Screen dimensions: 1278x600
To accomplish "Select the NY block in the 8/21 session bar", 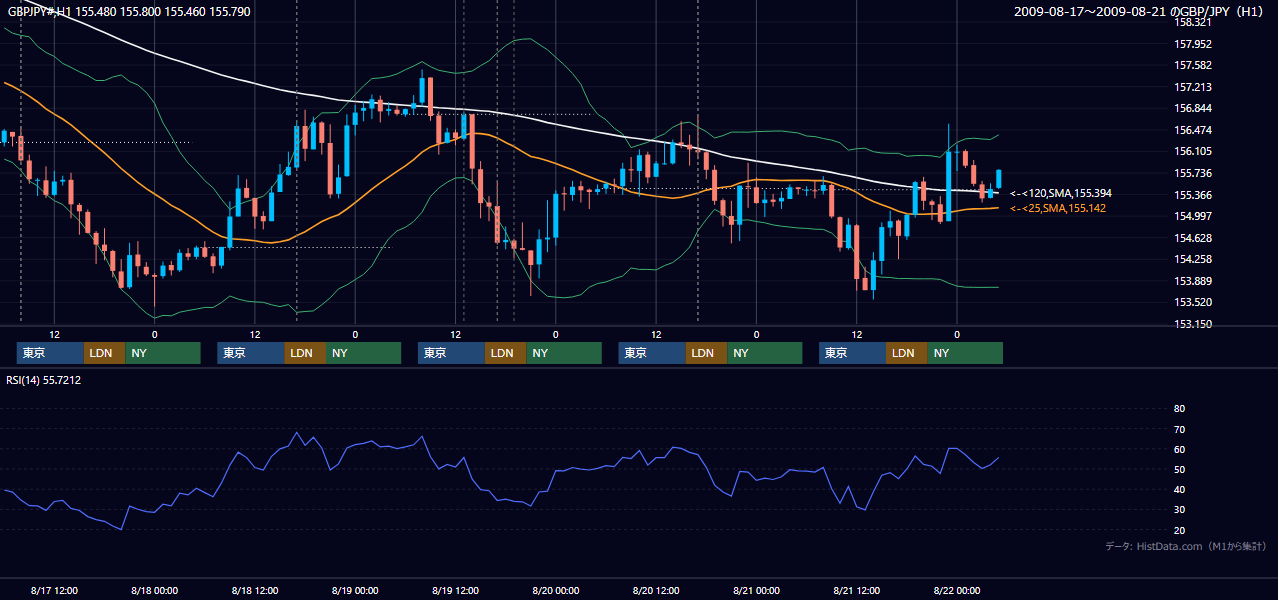I will [965, 353].
